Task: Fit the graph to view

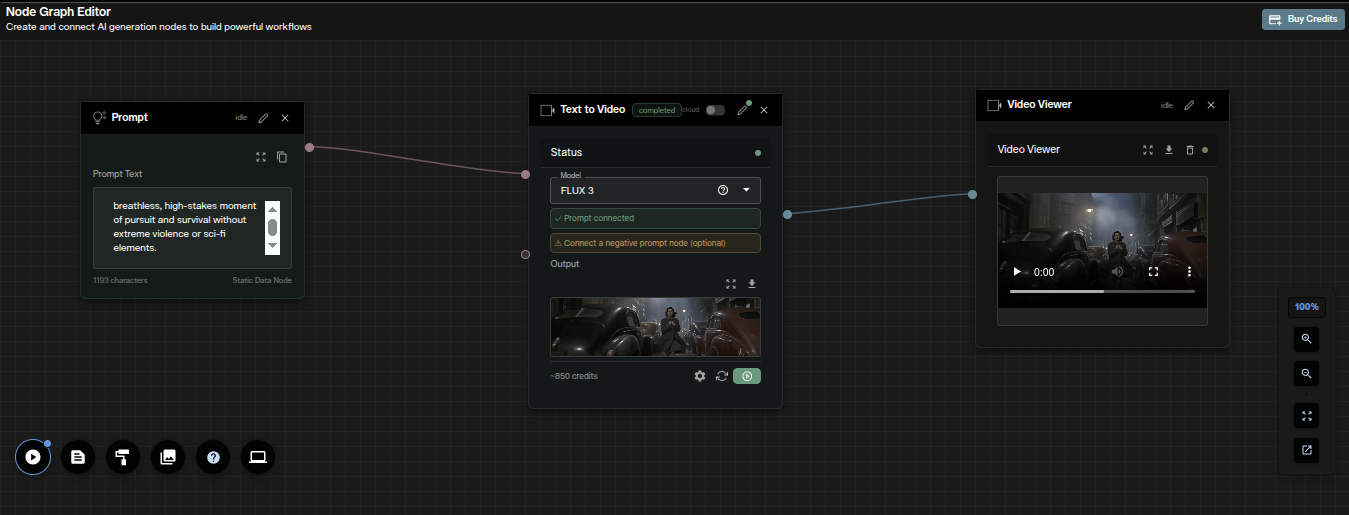Action: (1306, 415)
